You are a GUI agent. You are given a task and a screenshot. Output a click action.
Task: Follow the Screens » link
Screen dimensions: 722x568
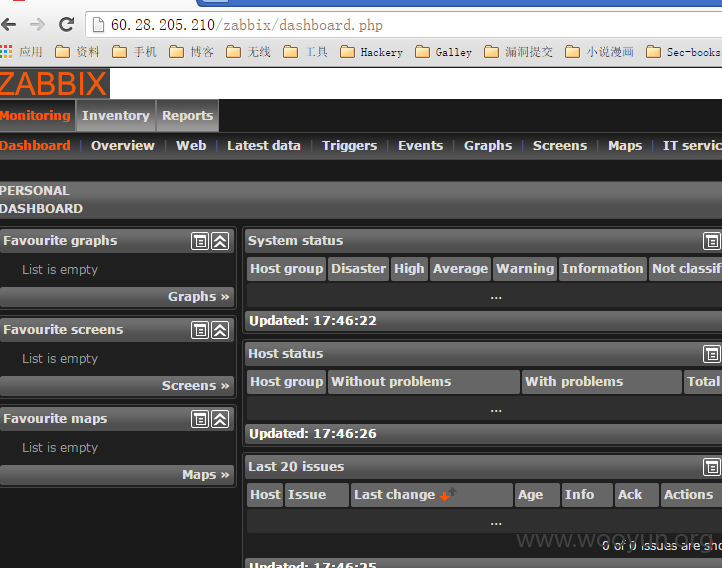click(x=195, y=385)
